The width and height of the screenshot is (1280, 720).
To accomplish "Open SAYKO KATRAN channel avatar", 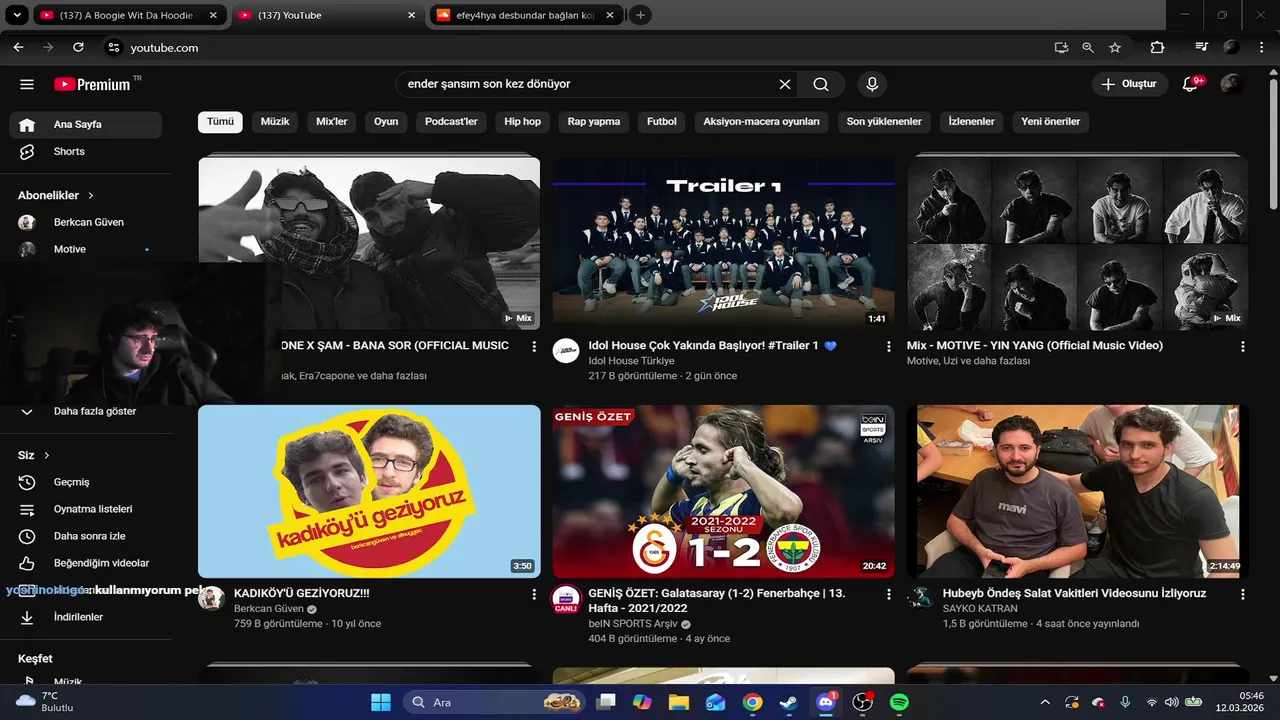I will pyautogui.click(x=921, y=598).
